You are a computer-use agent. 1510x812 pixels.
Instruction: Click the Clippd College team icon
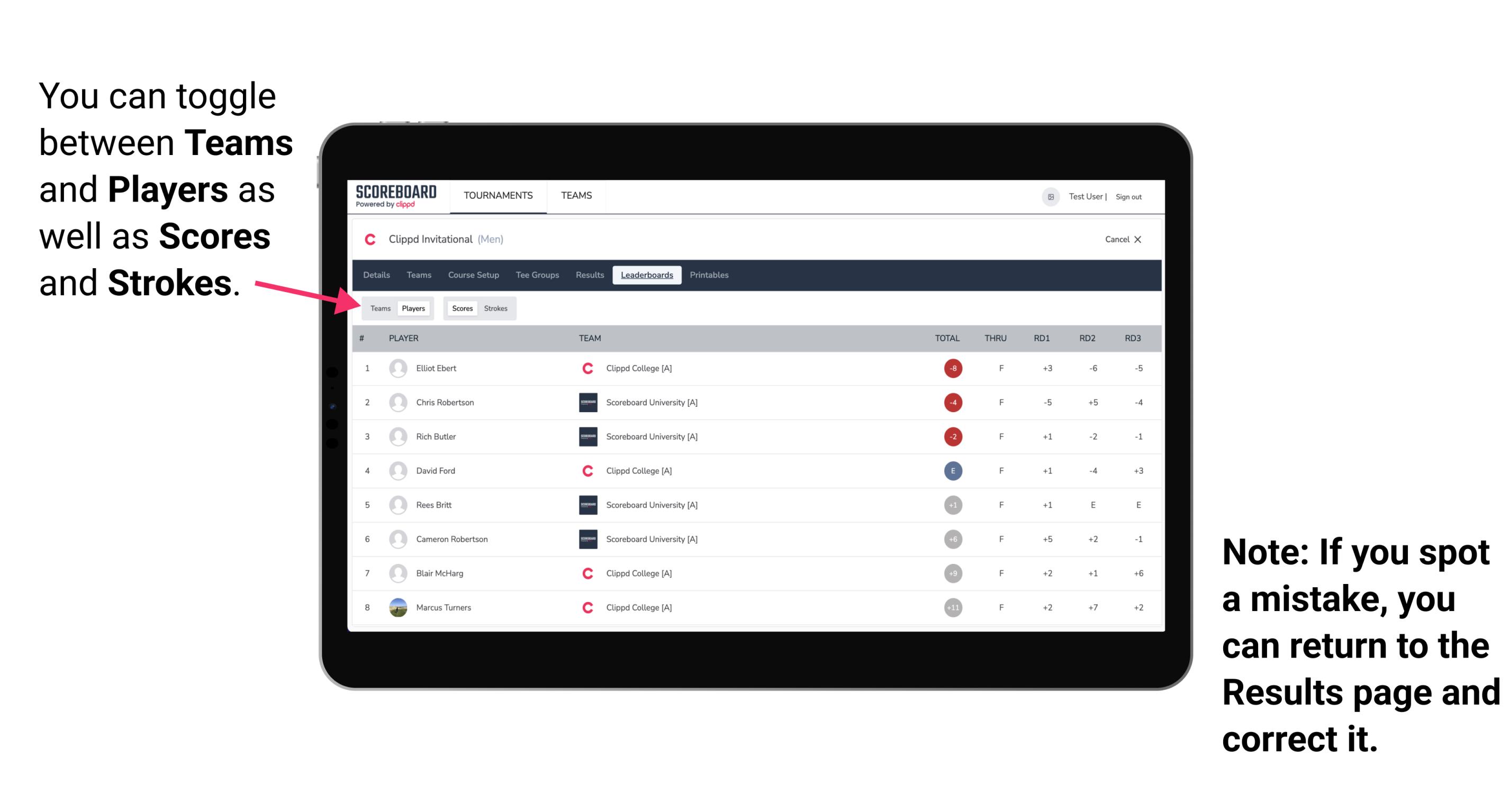pos(586,368)
